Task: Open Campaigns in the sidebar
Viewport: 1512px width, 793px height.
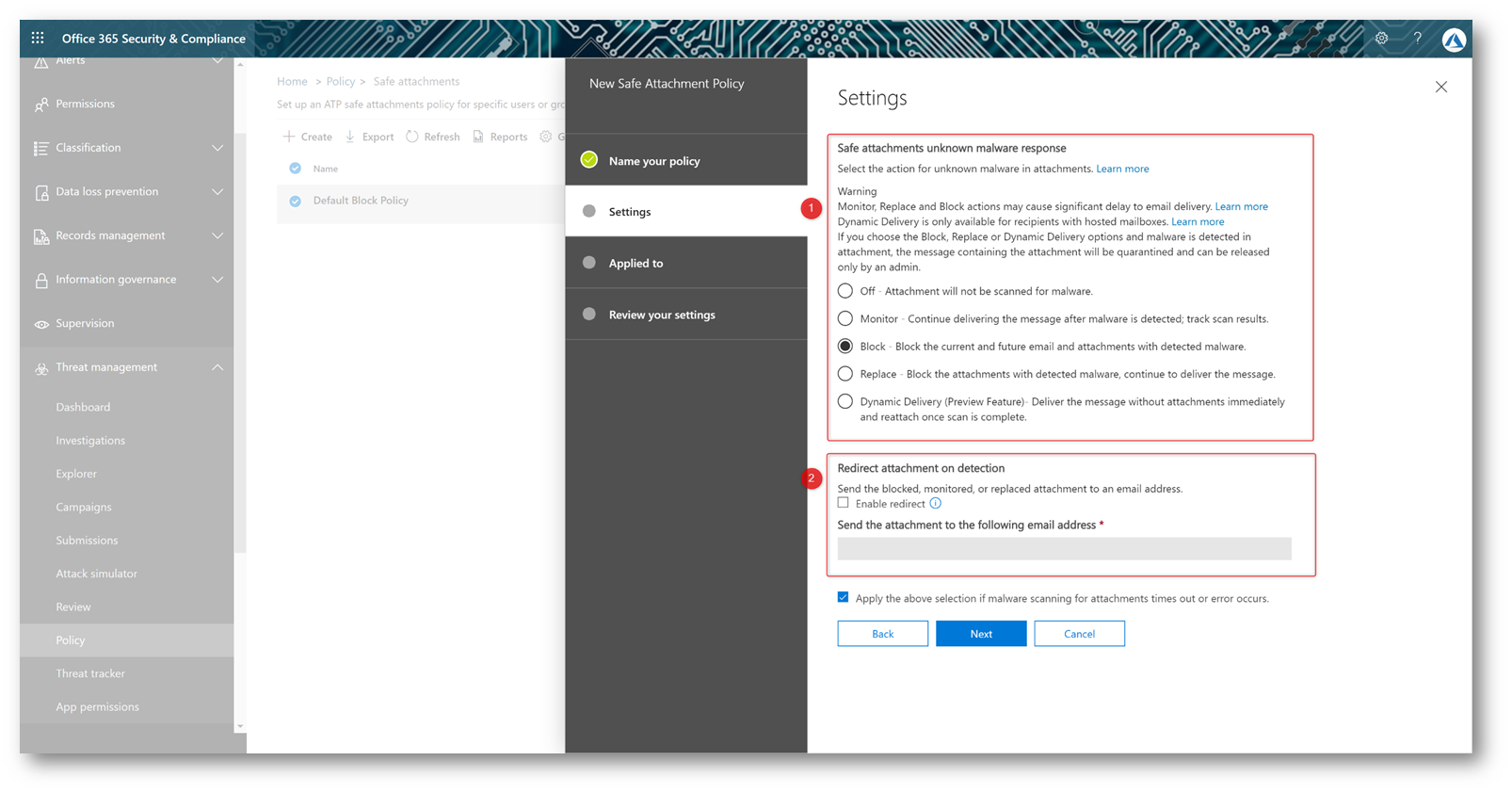Action: [x=84, y=507]
